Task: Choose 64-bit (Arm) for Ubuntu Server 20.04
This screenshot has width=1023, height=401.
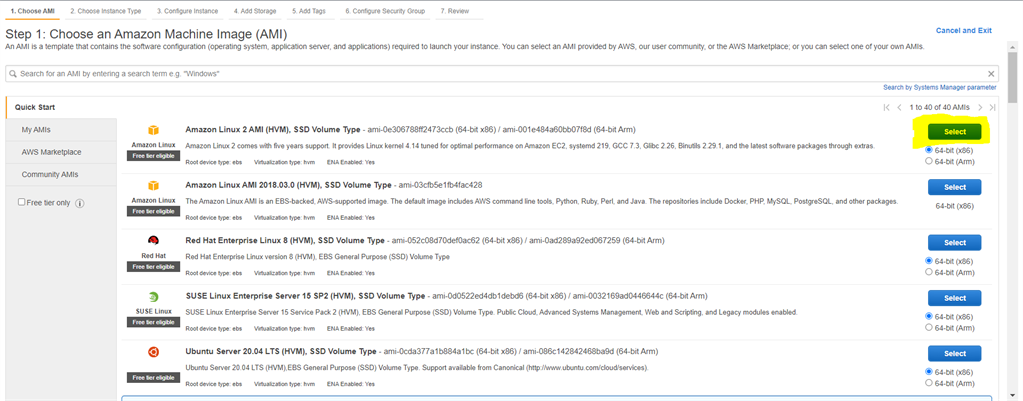Action: click(929, 383)
